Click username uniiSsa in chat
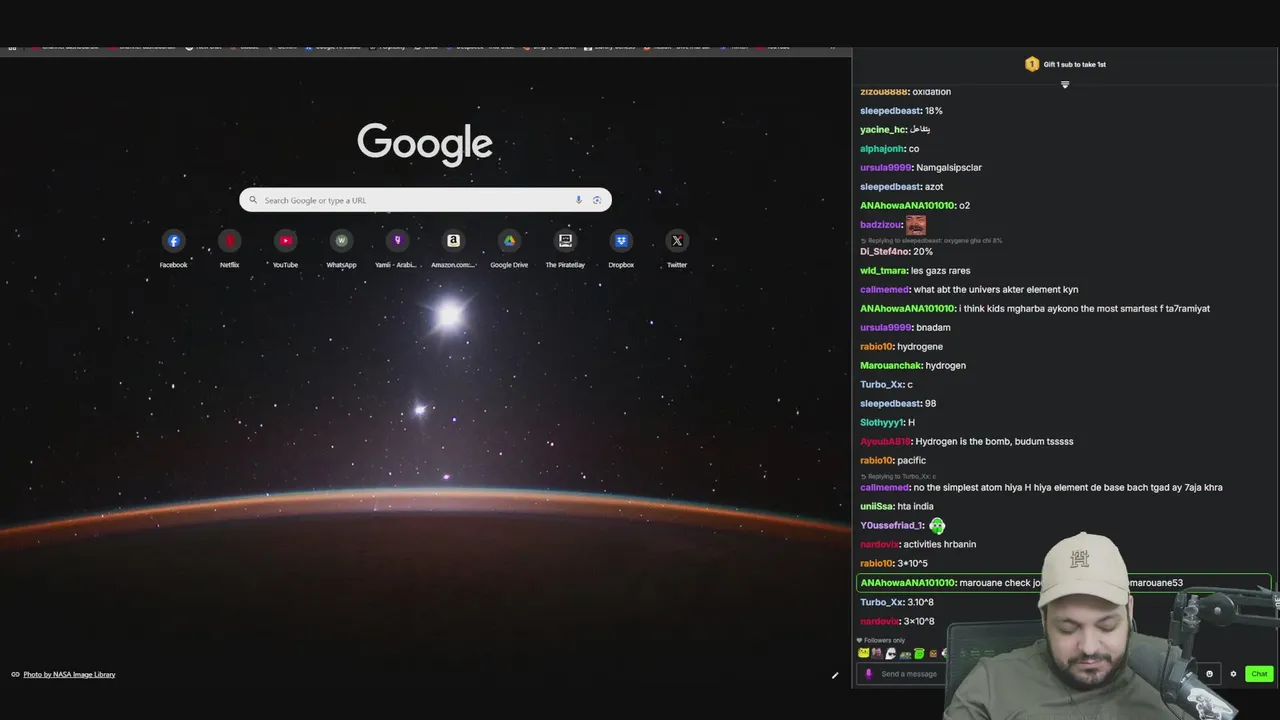This screenshot has height=720, width=1280. tap(876, 507)
